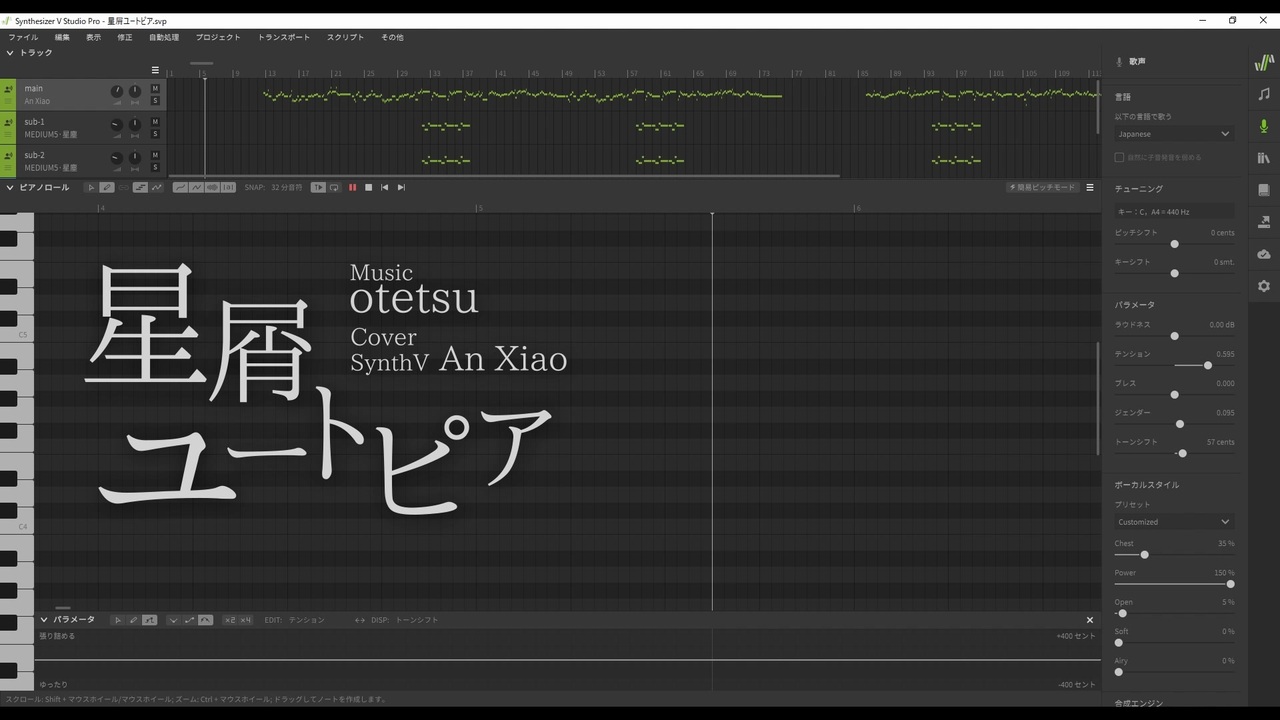Mute the sub-1 track
This screenshot has height=720, width=1280.
pyautogui.click(x=155, y=122)
